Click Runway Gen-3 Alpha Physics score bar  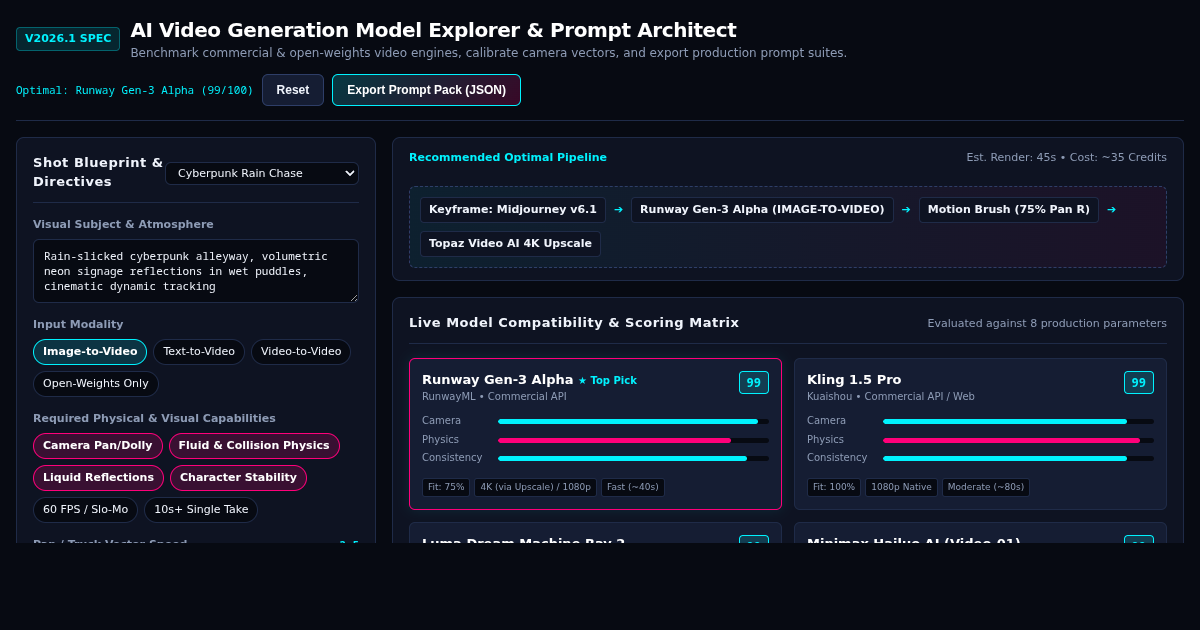634,440
